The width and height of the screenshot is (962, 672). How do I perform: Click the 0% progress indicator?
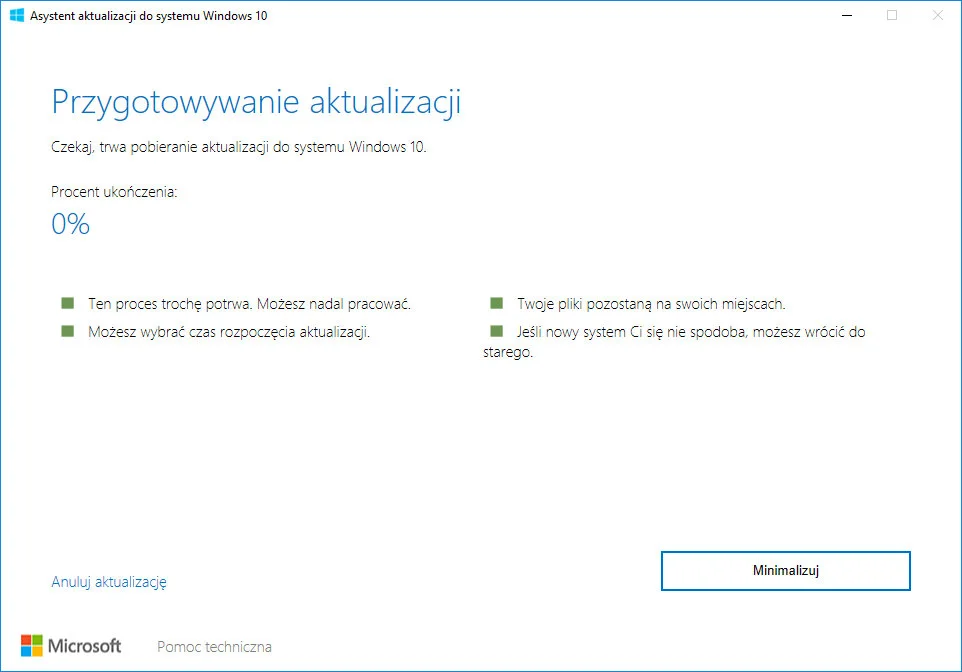tap(70, 223)
